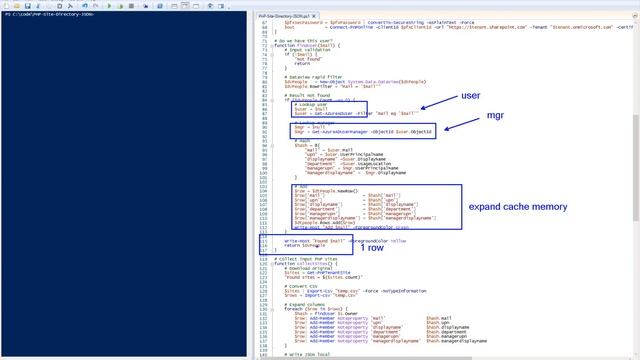Stop operation with the square stop icon

click(x=131, y=6)
